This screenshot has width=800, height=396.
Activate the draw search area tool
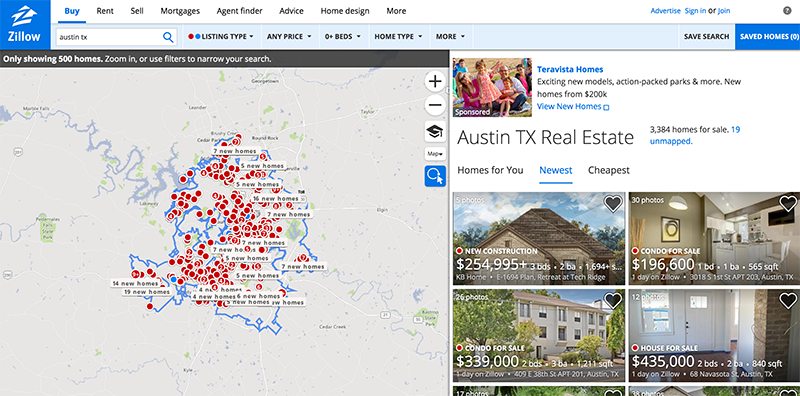pos(435,176)
